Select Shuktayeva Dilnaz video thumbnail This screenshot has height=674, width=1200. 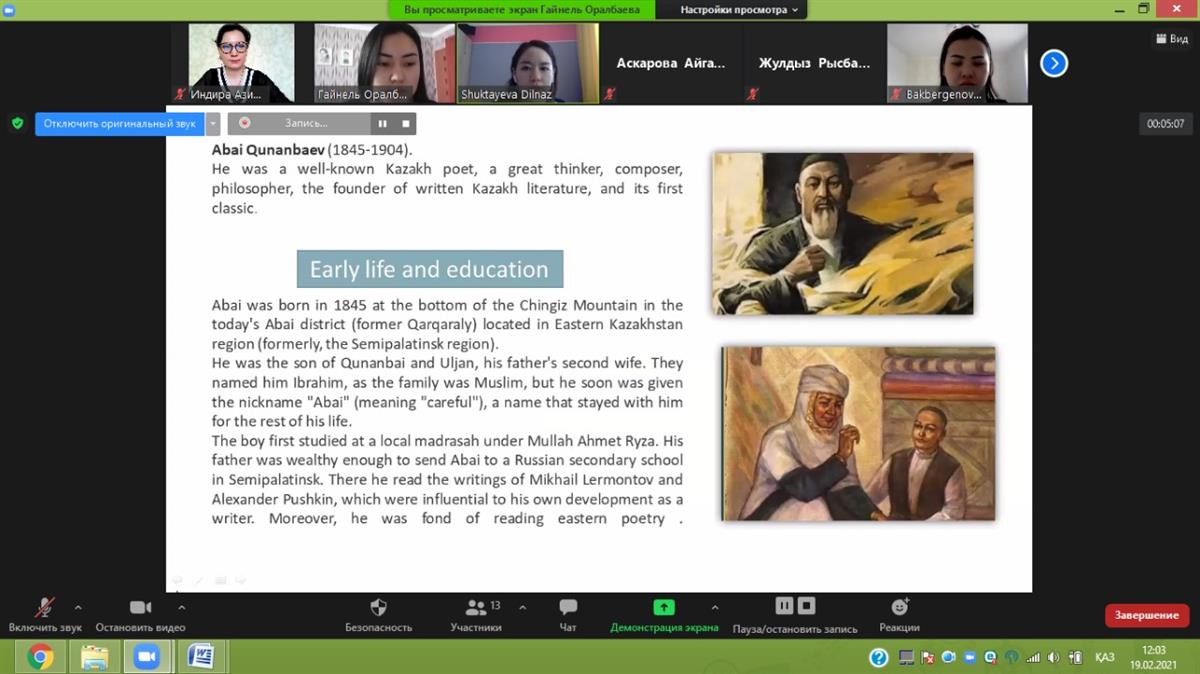click(527, 64)
